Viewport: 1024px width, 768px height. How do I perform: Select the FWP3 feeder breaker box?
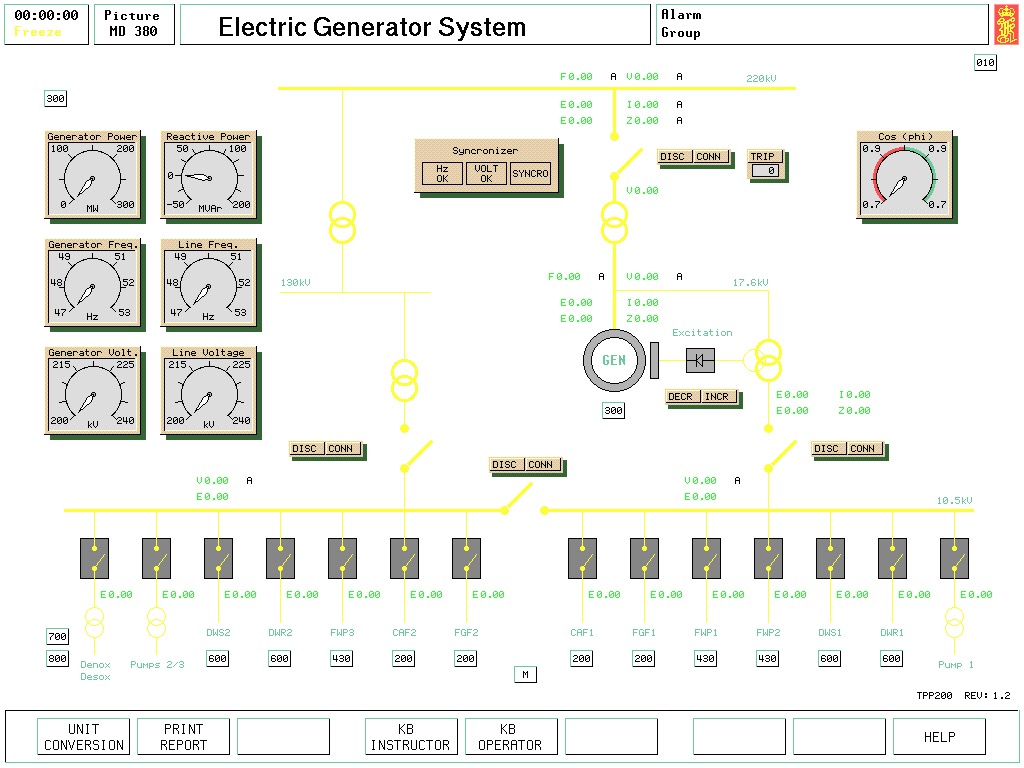tap(343, 558)
